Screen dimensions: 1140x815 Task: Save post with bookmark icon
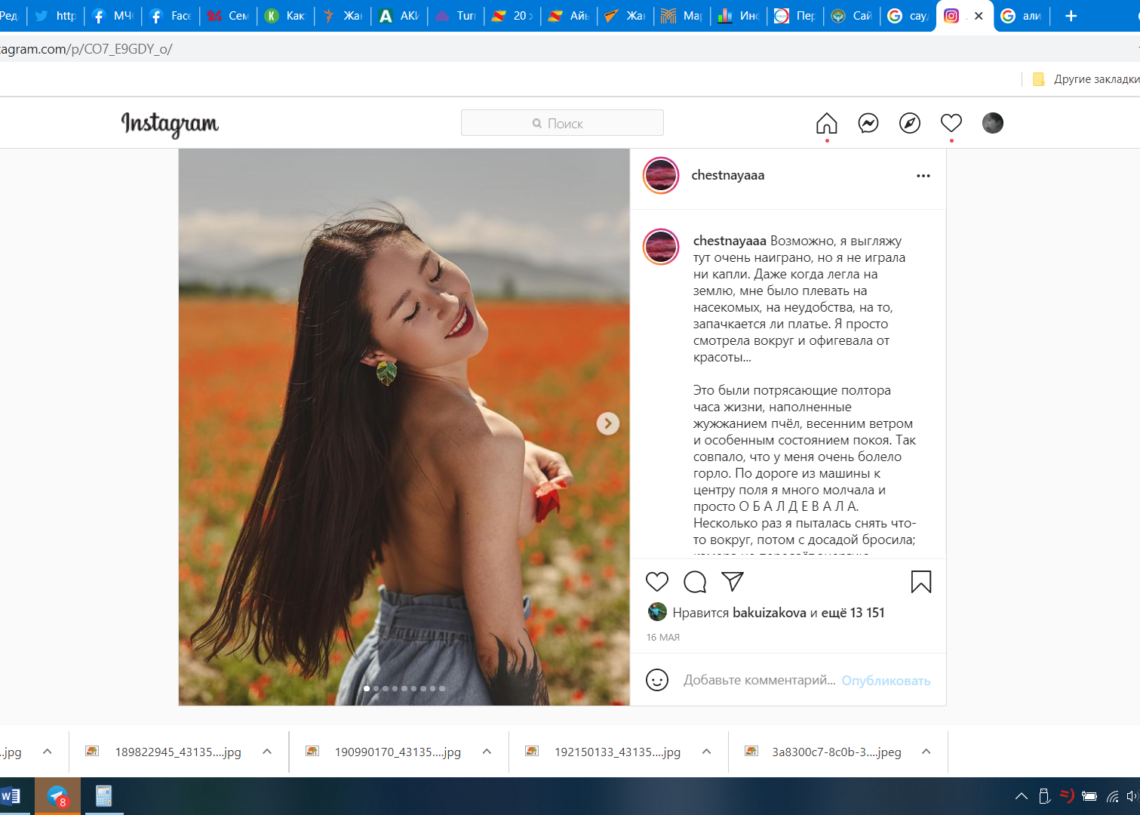pos(921,582)
